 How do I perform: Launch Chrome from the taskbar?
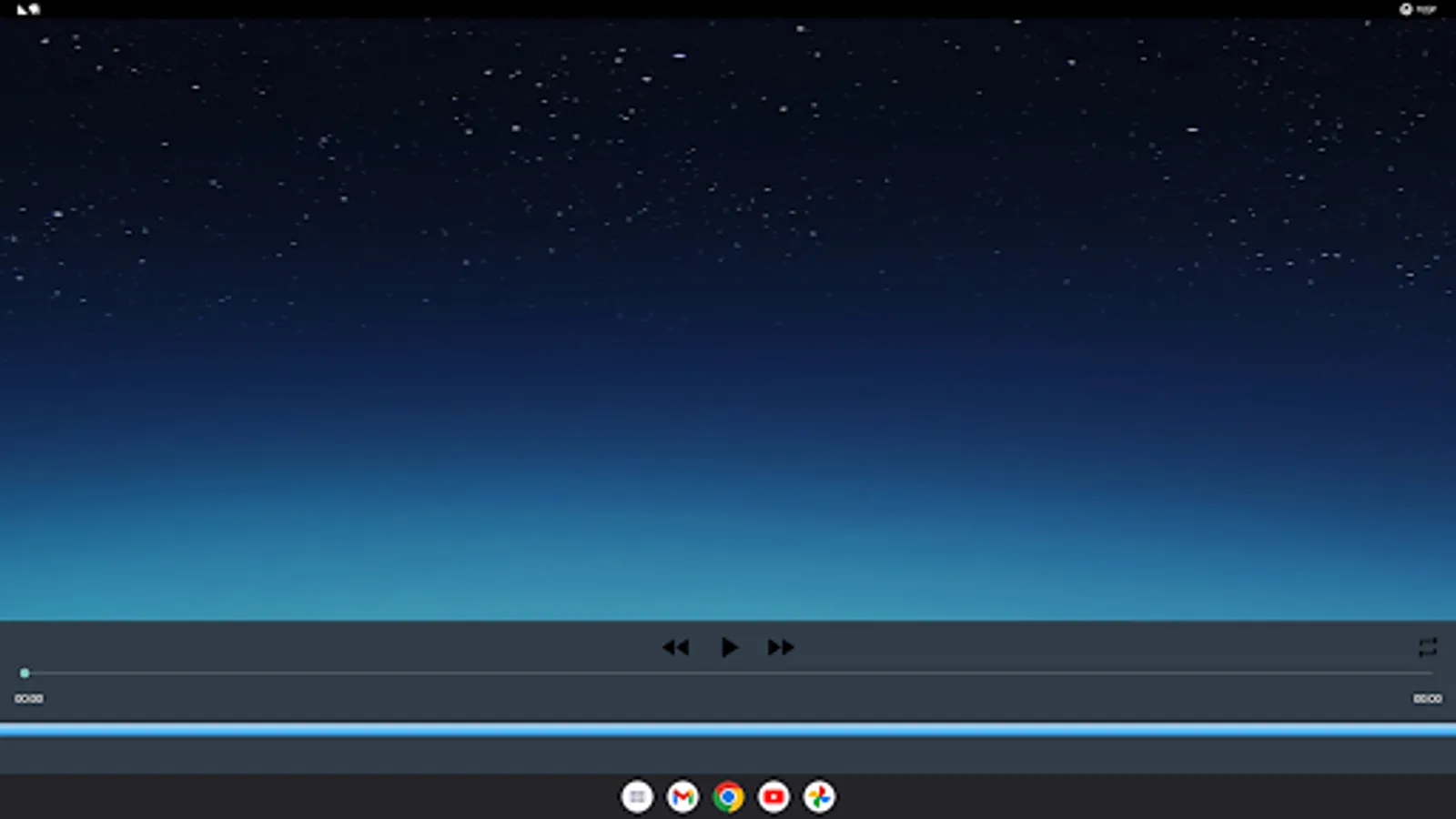[728, 797]
